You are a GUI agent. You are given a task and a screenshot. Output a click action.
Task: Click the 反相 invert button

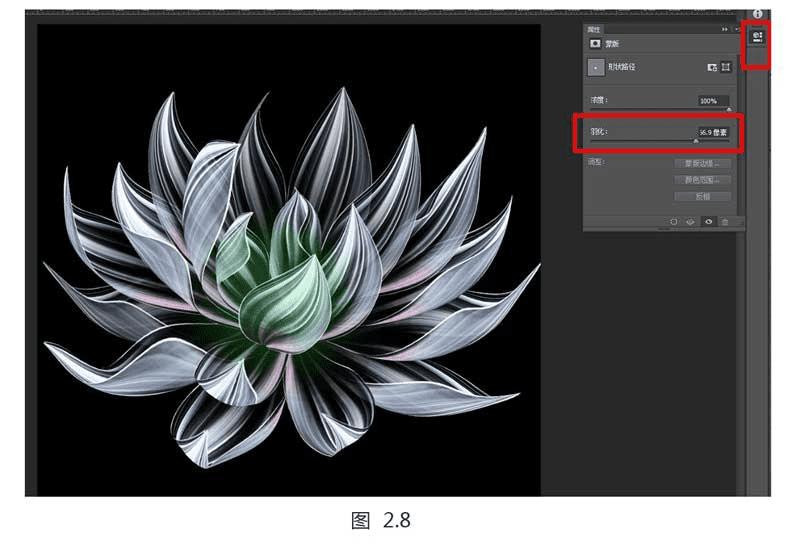click(x=702, y=196)
